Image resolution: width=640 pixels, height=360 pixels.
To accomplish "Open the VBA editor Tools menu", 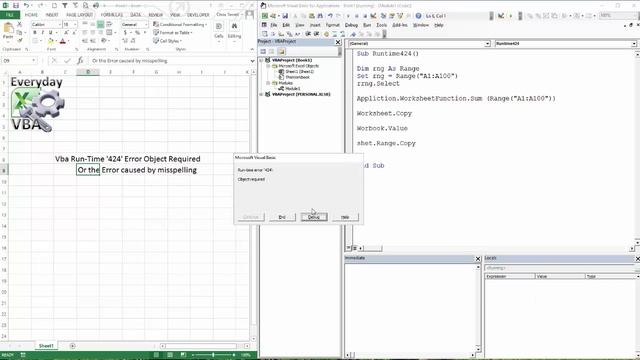I will (x=382, y=25).
